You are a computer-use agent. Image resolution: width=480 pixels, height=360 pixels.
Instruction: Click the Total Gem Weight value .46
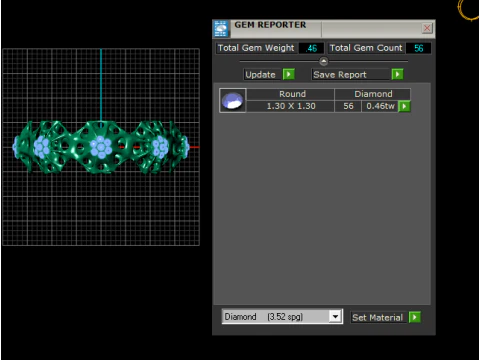pyautogui.click(x=311, y=48)
